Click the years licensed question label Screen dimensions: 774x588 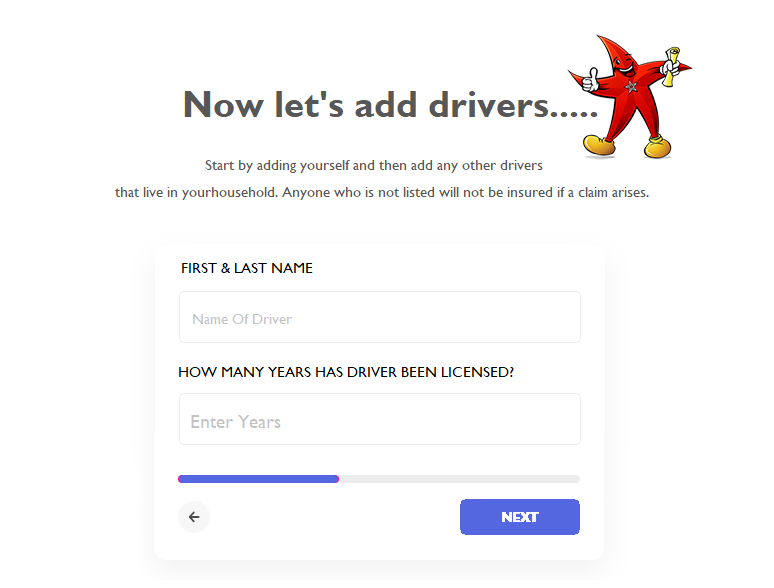click(346, 372)
